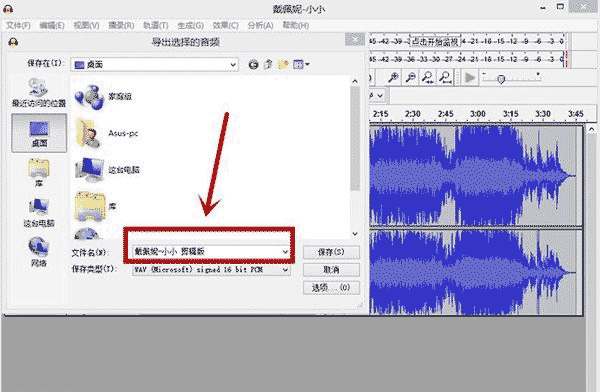Select 这台电脑 item in the file list
This screenshot has height=392, width=600.
(x=107, y=170)
